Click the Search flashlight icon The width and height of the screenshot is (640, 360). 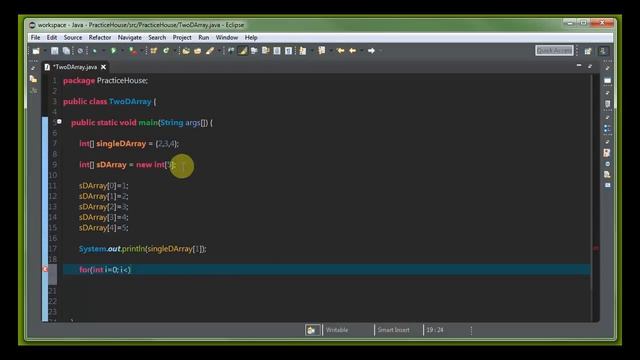point(210,51)
